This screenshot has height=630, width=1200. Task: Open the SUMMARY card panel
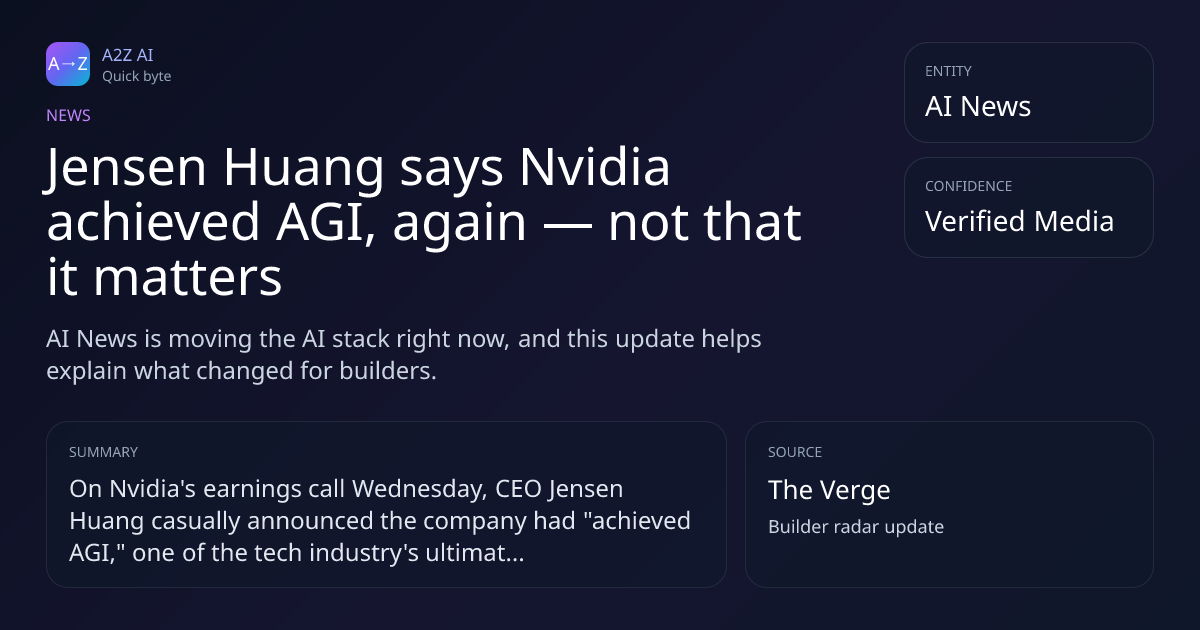386,504
